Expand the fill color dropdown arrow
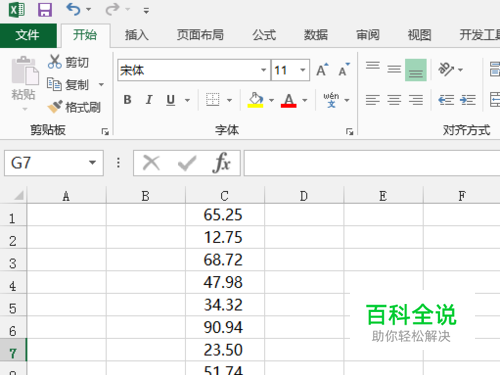Screen dimensions: 500x375 point(271,100)
